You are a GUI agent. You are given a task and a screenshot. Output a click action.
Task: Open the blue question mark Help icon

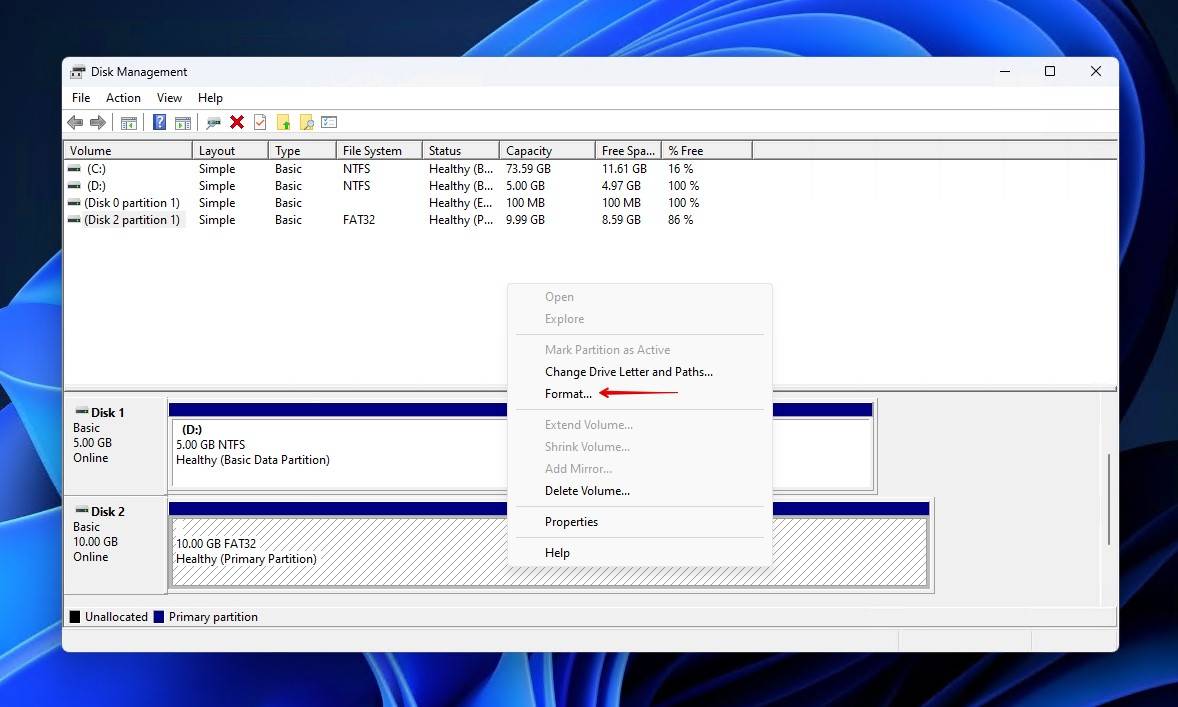point(159,122)
